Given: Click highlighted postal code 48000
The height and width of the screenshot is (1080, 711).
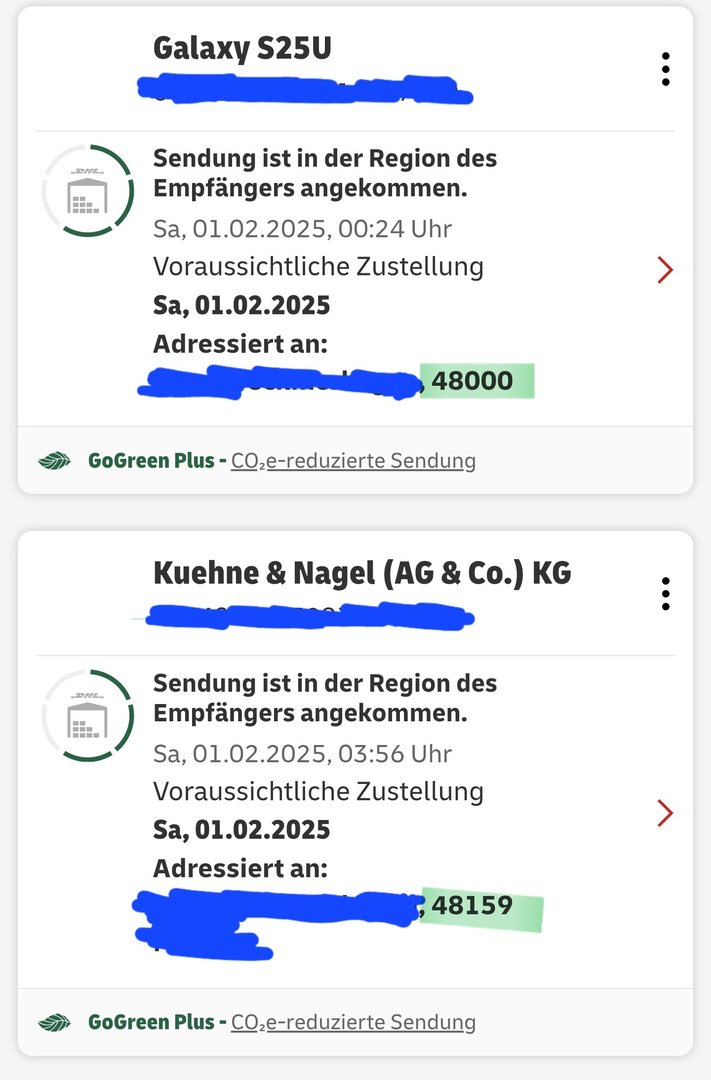Looking at the screenshot, I should pyautogui.click(x=473, y=381).
